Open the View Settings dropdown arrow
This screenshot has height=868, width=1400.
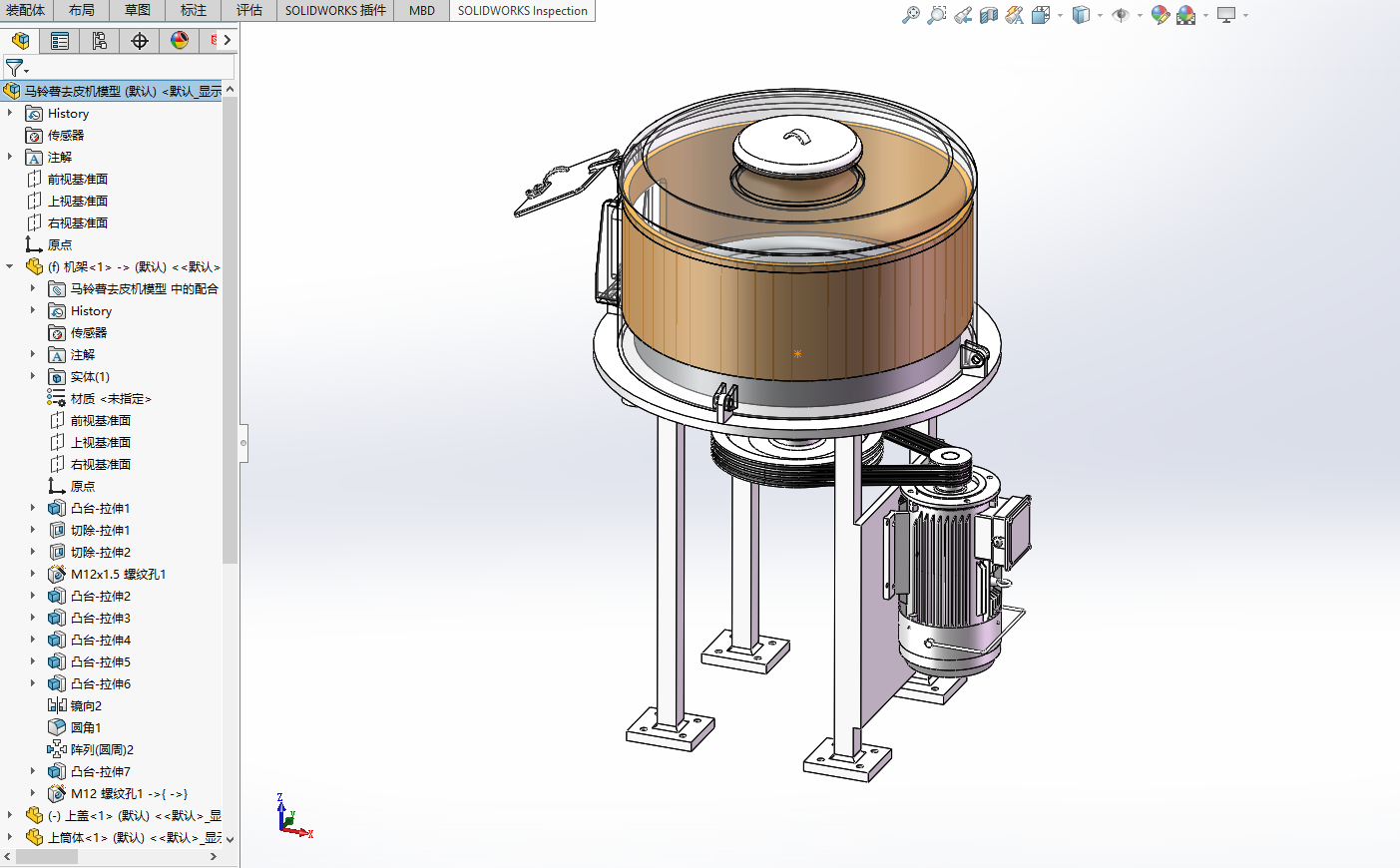point(1245,15)
